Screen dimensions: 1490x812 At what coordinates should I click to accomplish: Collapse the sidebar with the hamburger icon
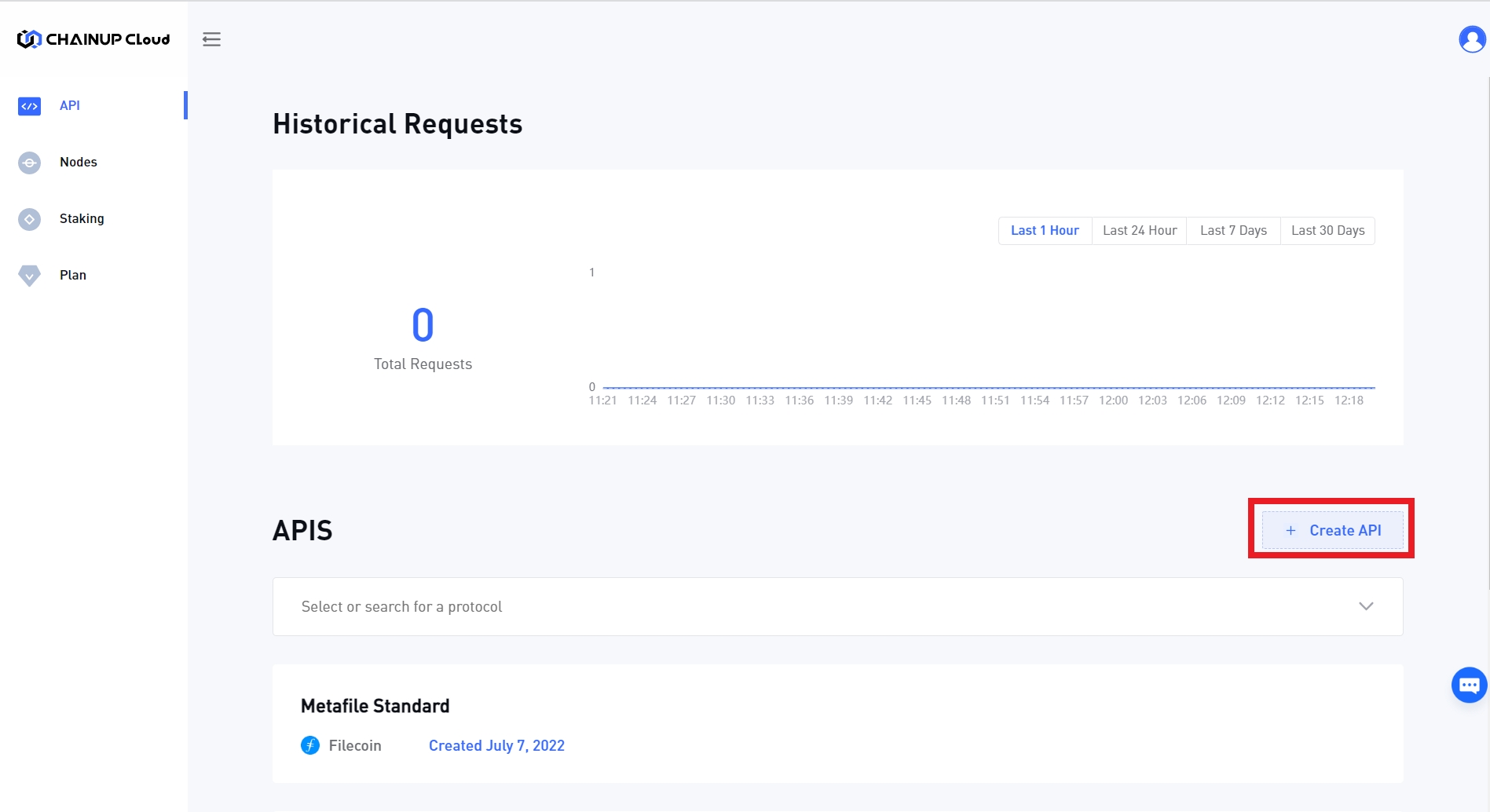211,39
